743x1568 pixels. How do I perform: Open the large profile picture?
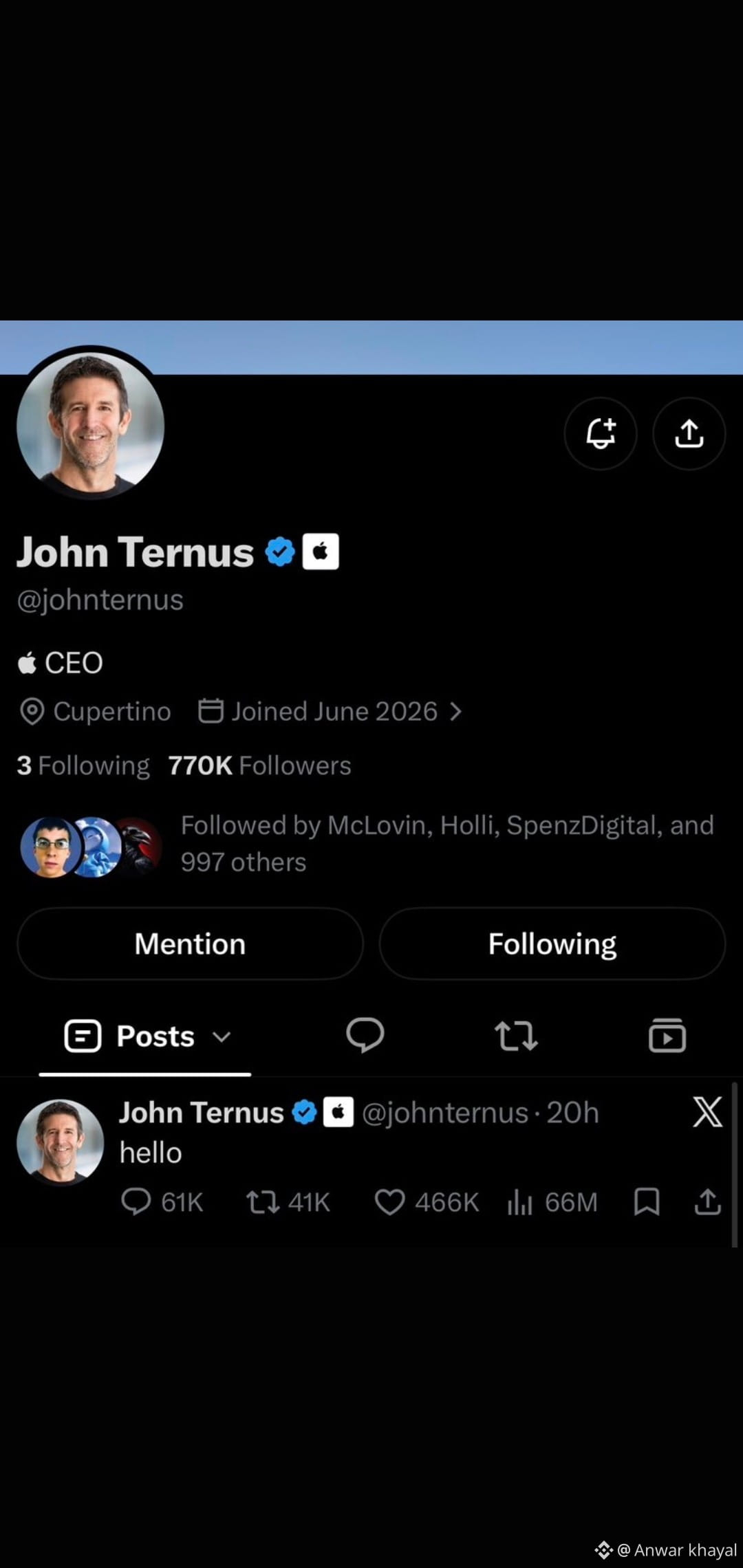pos(90,425)
